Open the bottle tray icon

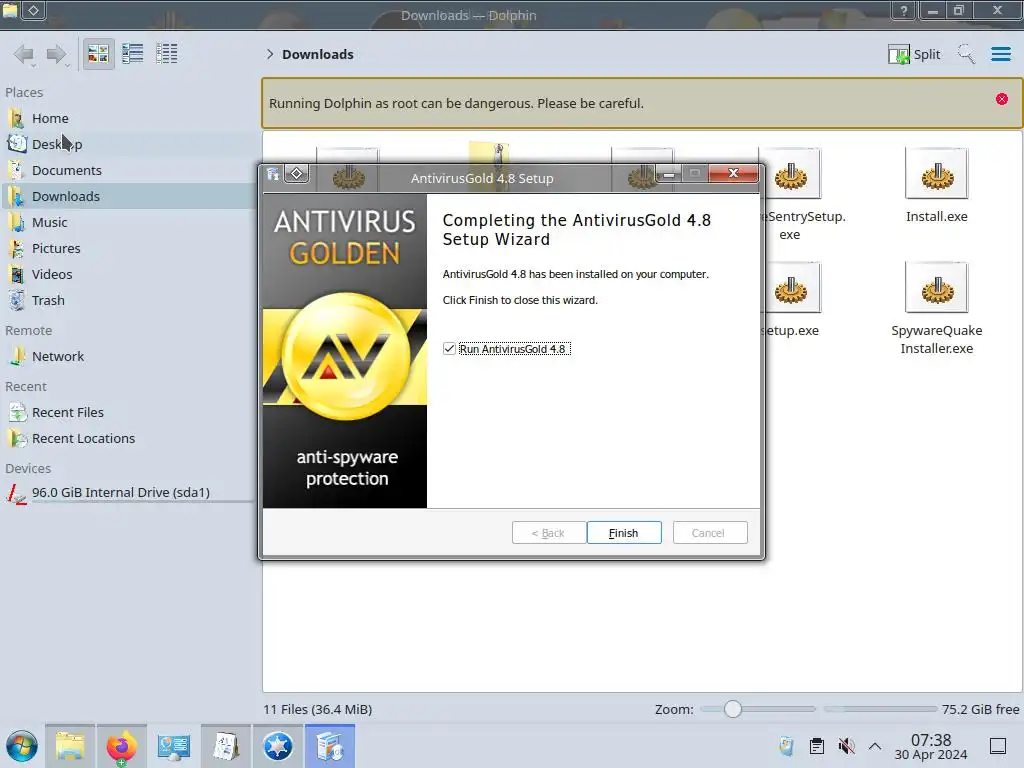coord(786,746)
